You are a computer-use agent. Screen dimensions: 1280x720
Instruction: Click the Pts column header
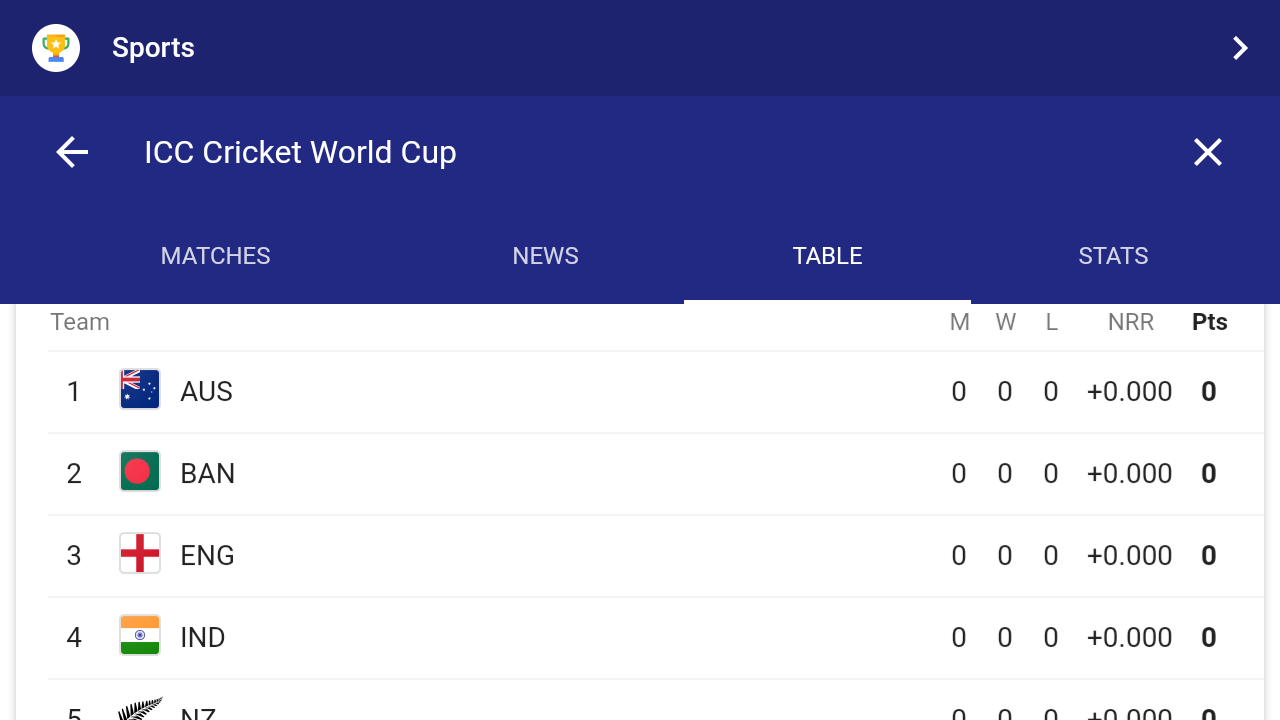(1209, 322)
